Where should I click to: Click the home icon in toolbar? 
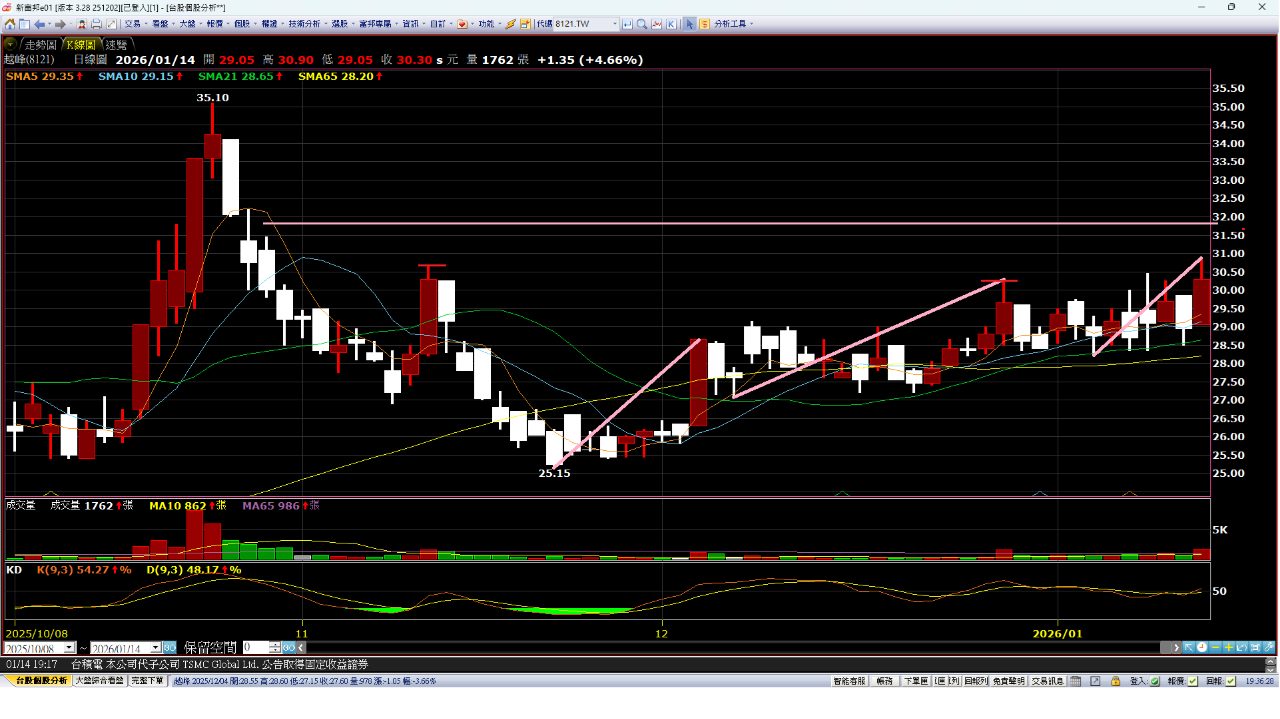click(x=9, y=23)
